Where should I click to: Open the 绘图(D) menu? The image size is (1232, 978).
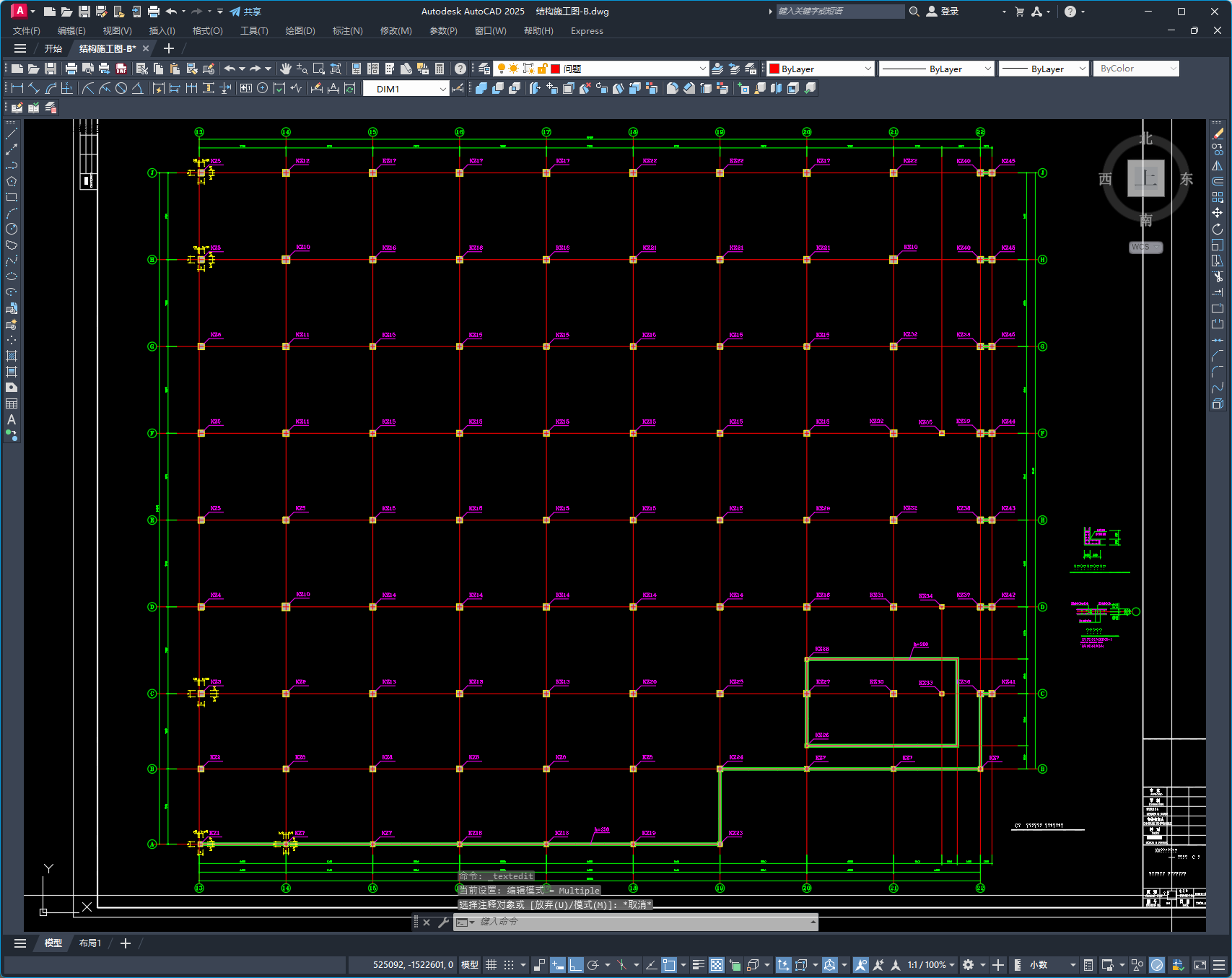coord(300,31)
